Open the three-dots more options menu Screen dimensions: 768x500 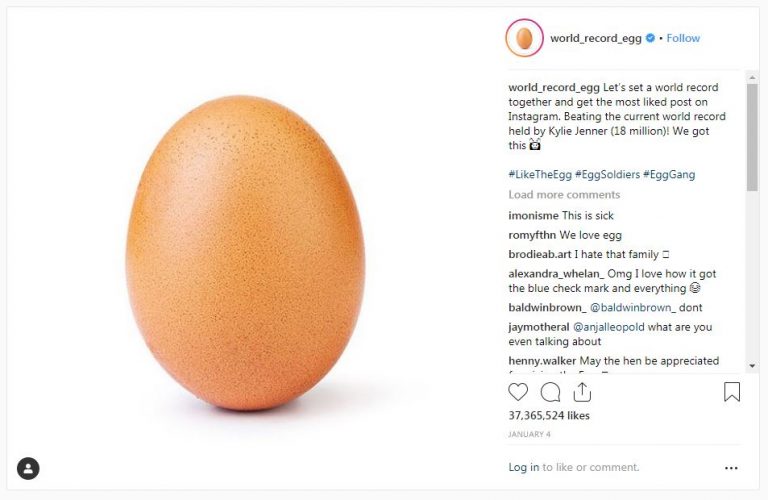731,467
